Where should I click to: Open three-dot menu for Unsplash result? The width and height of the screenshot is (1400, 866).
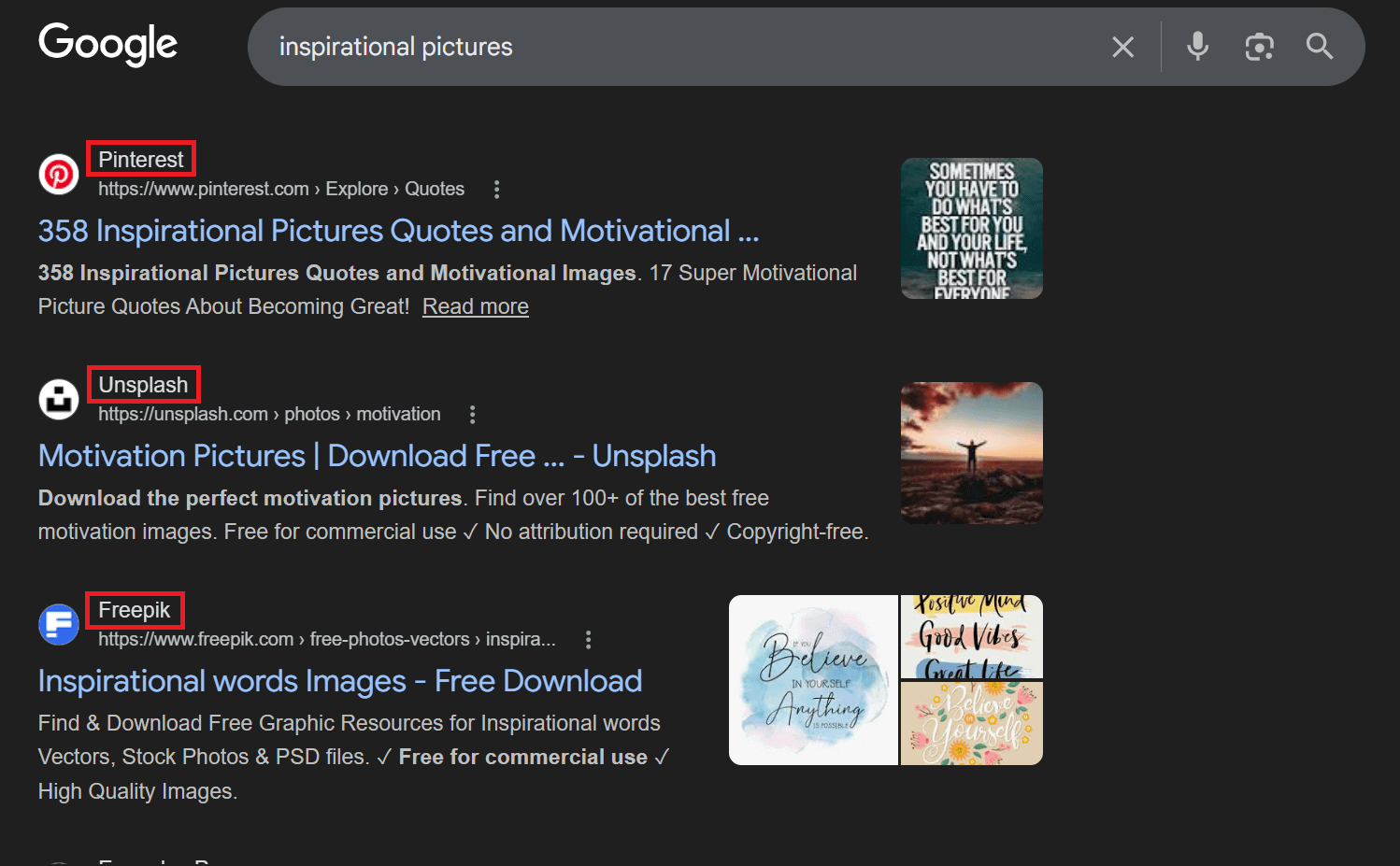(x=472, y=415)
